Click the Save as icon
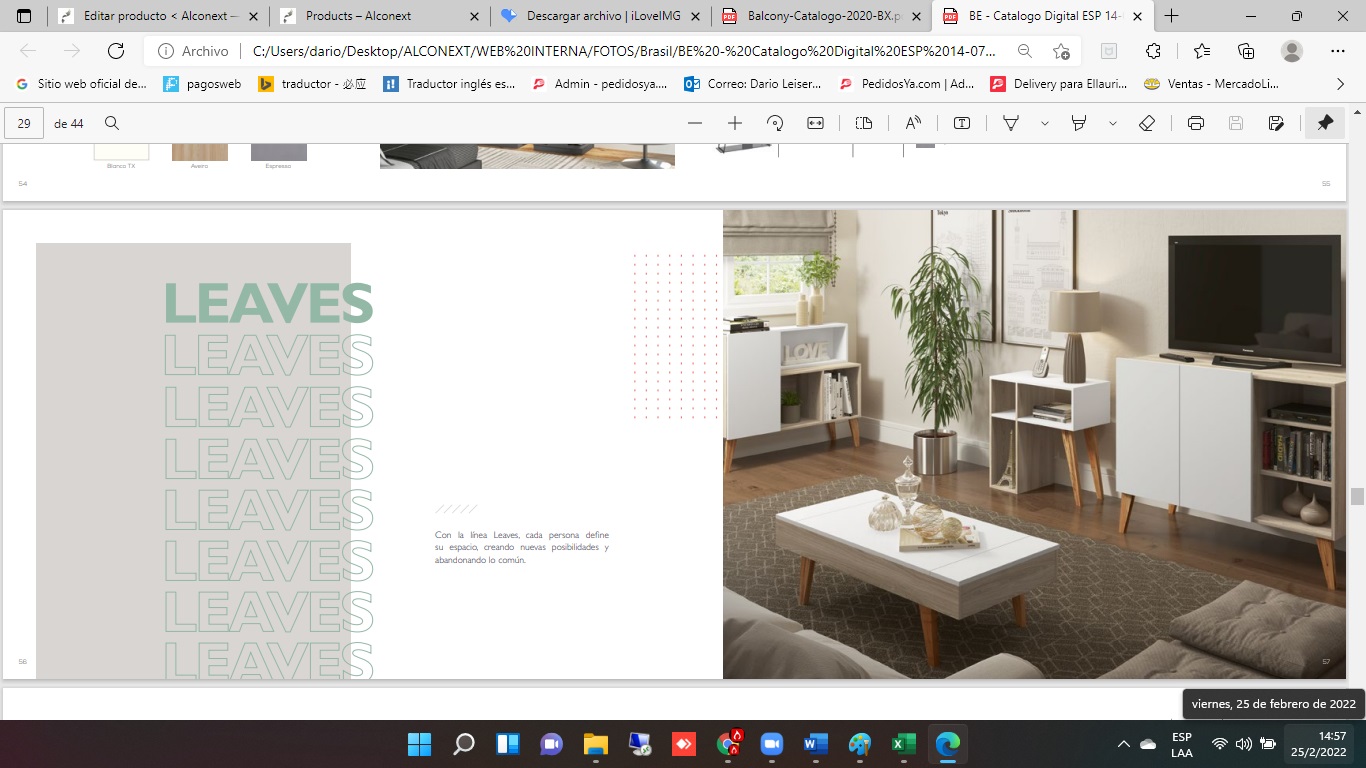1366x768 pixels. [x=1276, y=123]
